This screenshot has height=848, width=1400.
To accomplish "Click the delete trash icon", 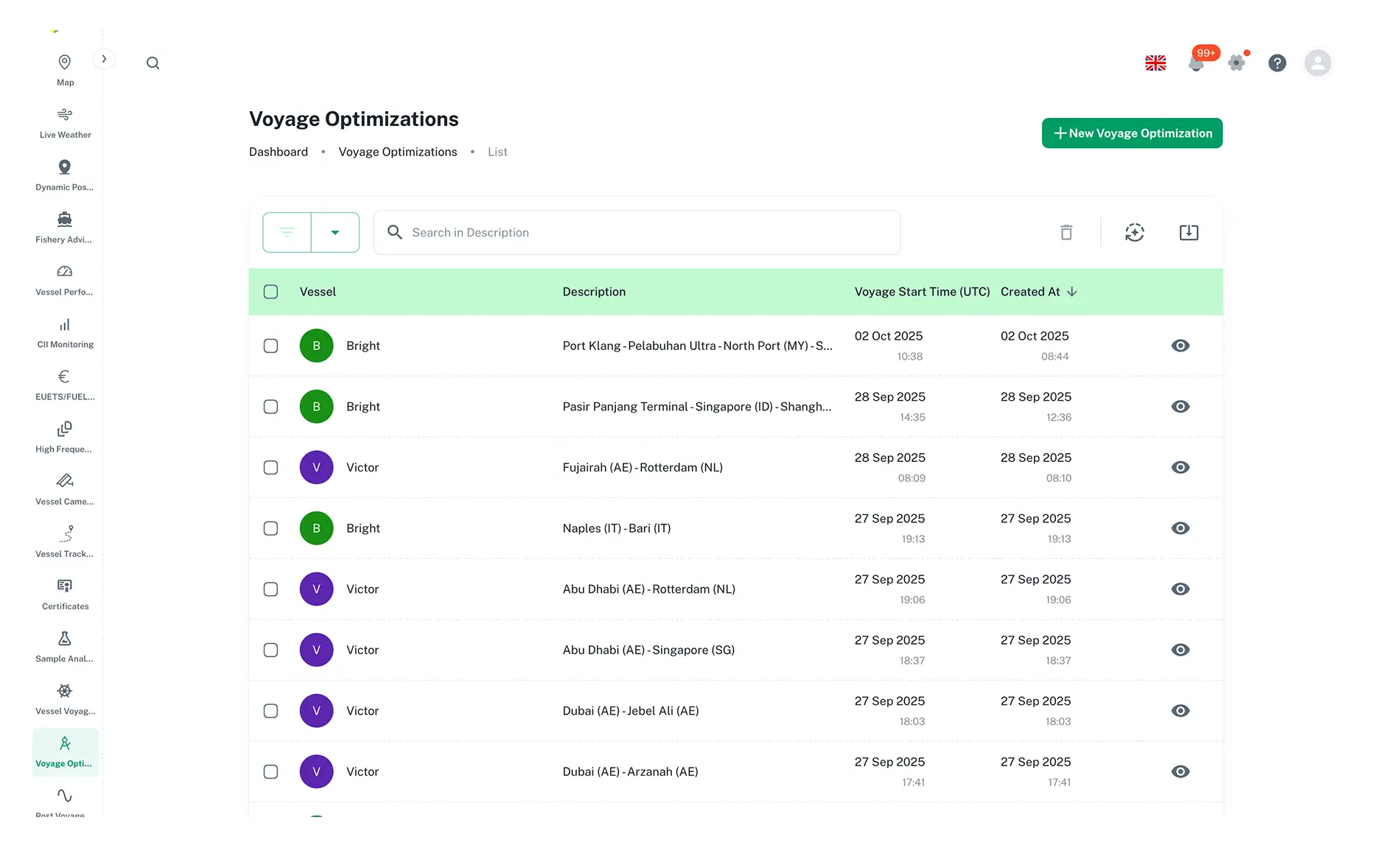I will [x=1066, y=233].
